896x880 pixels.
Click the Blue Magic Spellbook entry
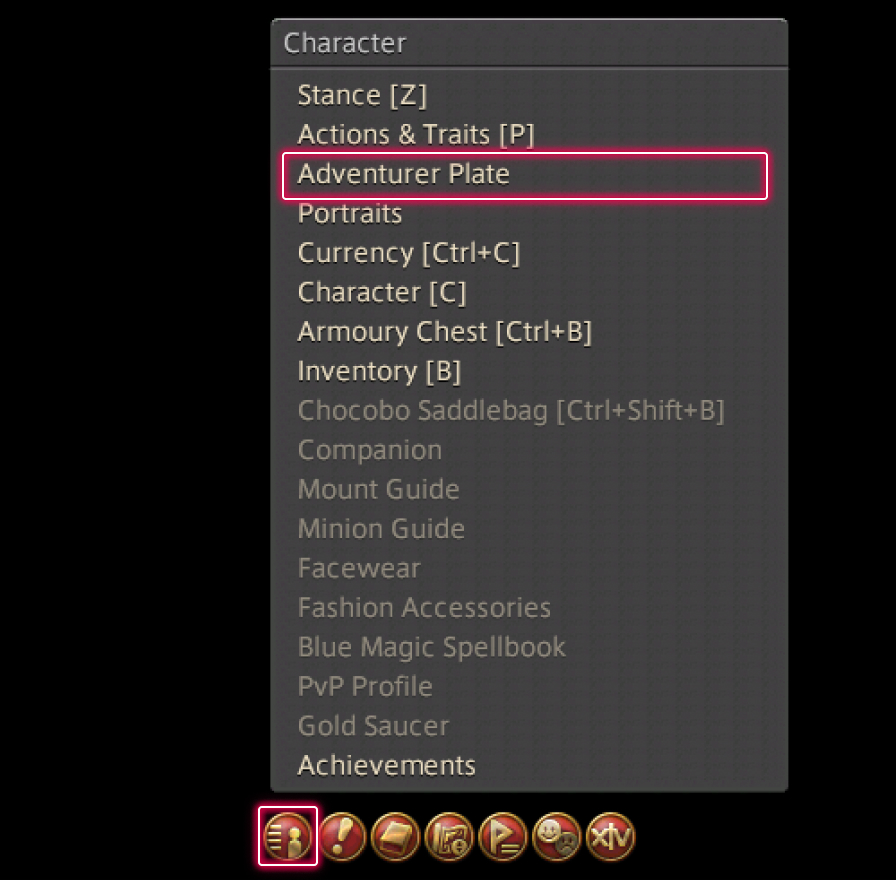(x=431, y=647)
